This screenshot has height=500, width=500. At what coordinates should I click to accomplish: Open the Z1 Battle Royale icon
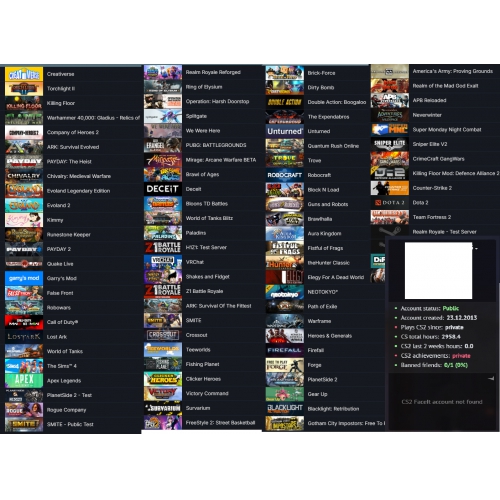point(163,291)
